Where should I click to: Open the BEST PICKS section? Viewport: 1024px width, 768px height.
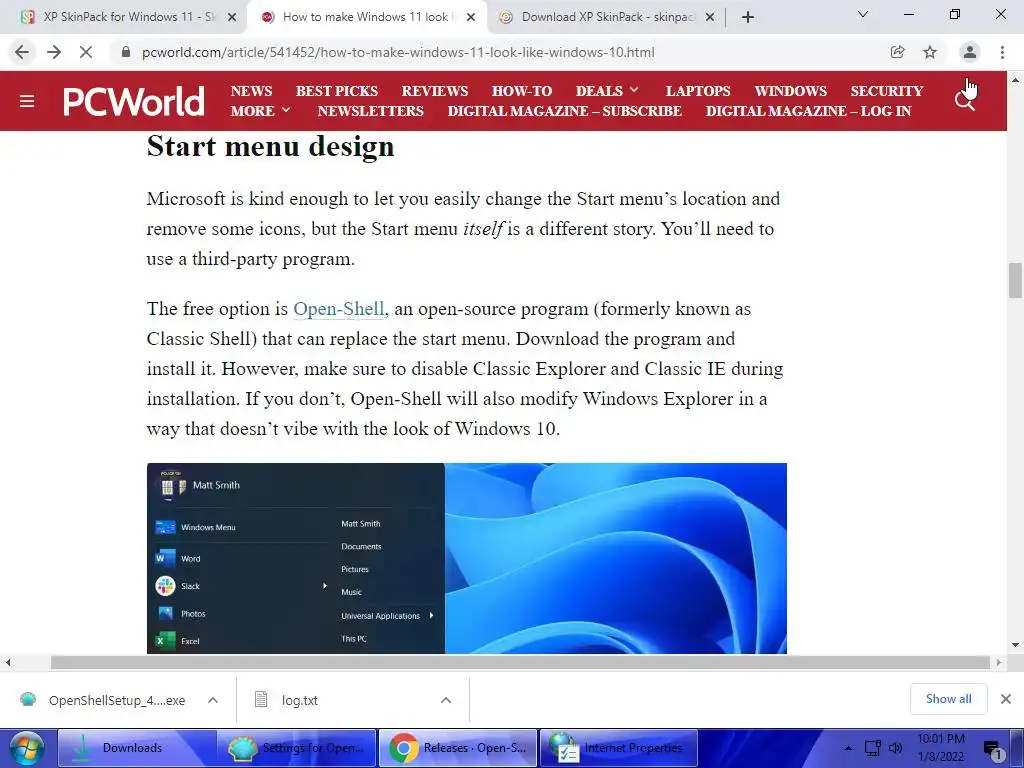(x=337, y=91)
